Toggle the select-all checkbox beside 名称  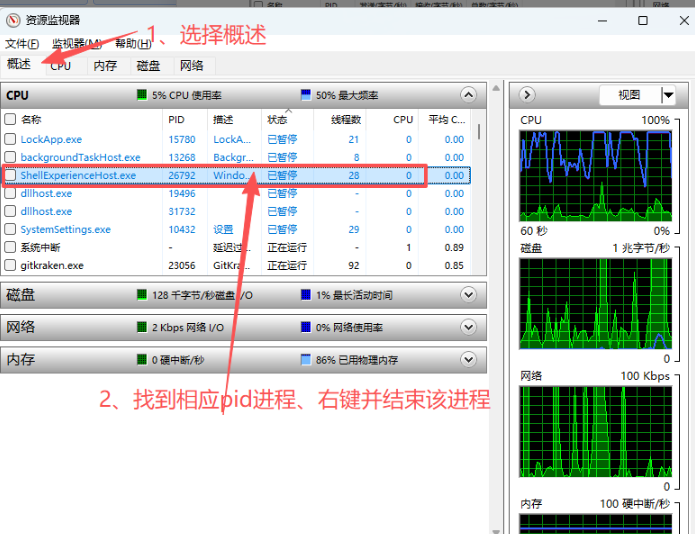tap(10, 119)
